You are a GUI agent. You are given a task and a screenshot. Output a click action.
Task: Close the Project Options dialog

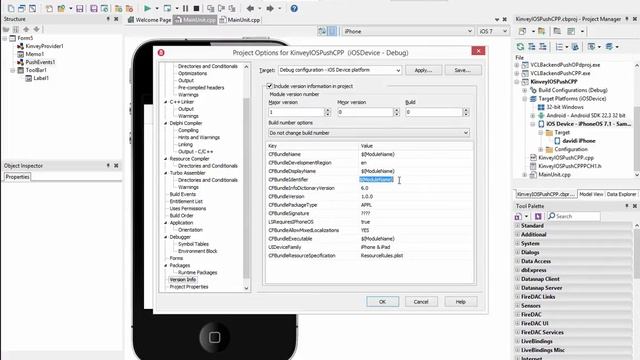coord(478,51)
